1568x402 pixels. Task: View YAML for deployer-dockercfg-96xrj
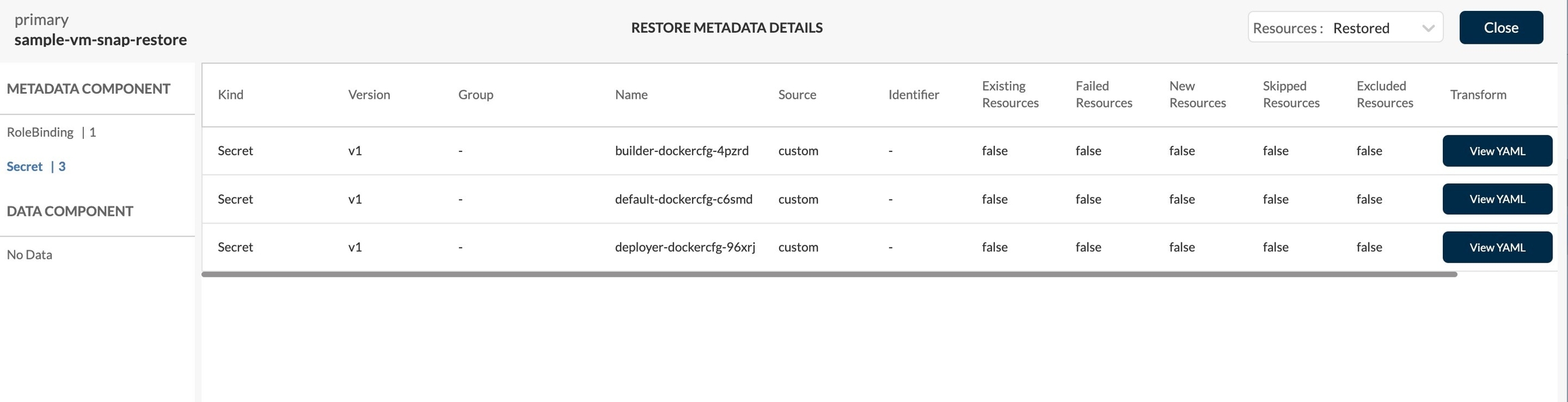click(x=1497, y=247)
